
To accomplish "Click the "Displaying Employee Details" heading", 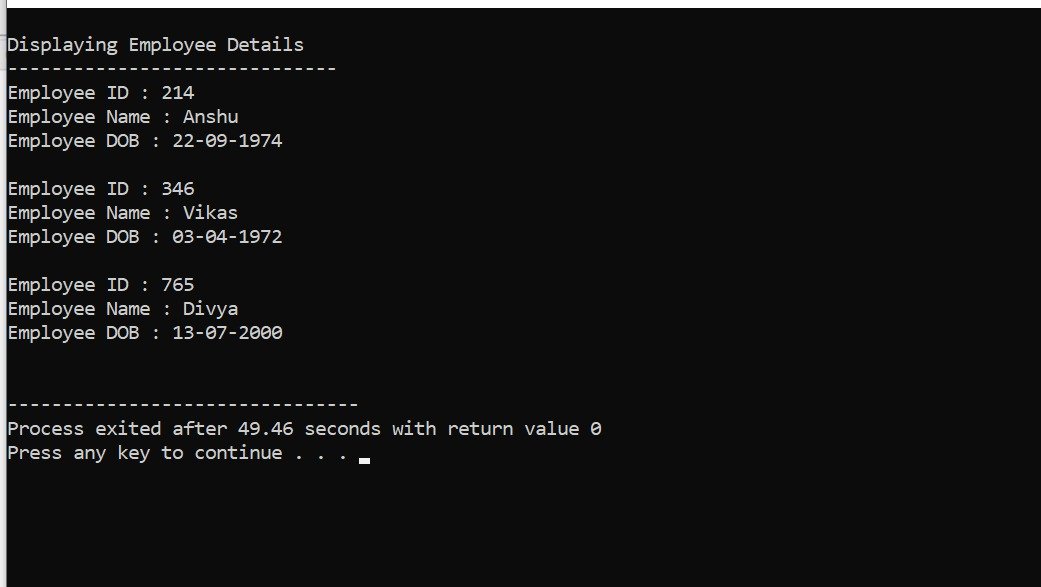I will 155,45.
